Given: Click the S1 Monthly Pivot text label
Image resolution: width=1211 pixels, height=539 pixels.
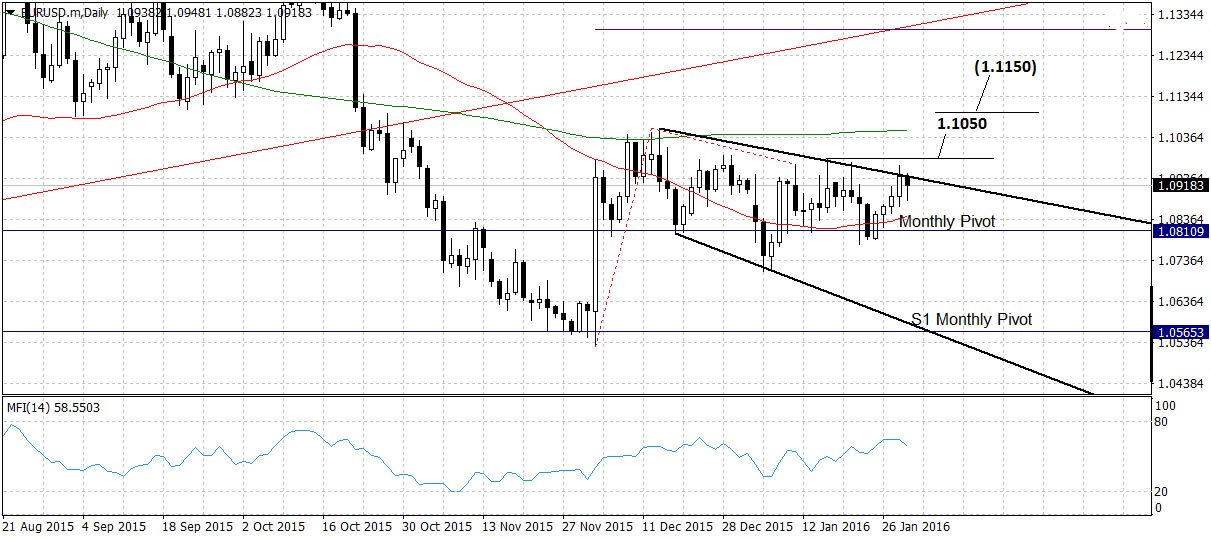Looking at the screenshot, I should click(x=971, y=320).
